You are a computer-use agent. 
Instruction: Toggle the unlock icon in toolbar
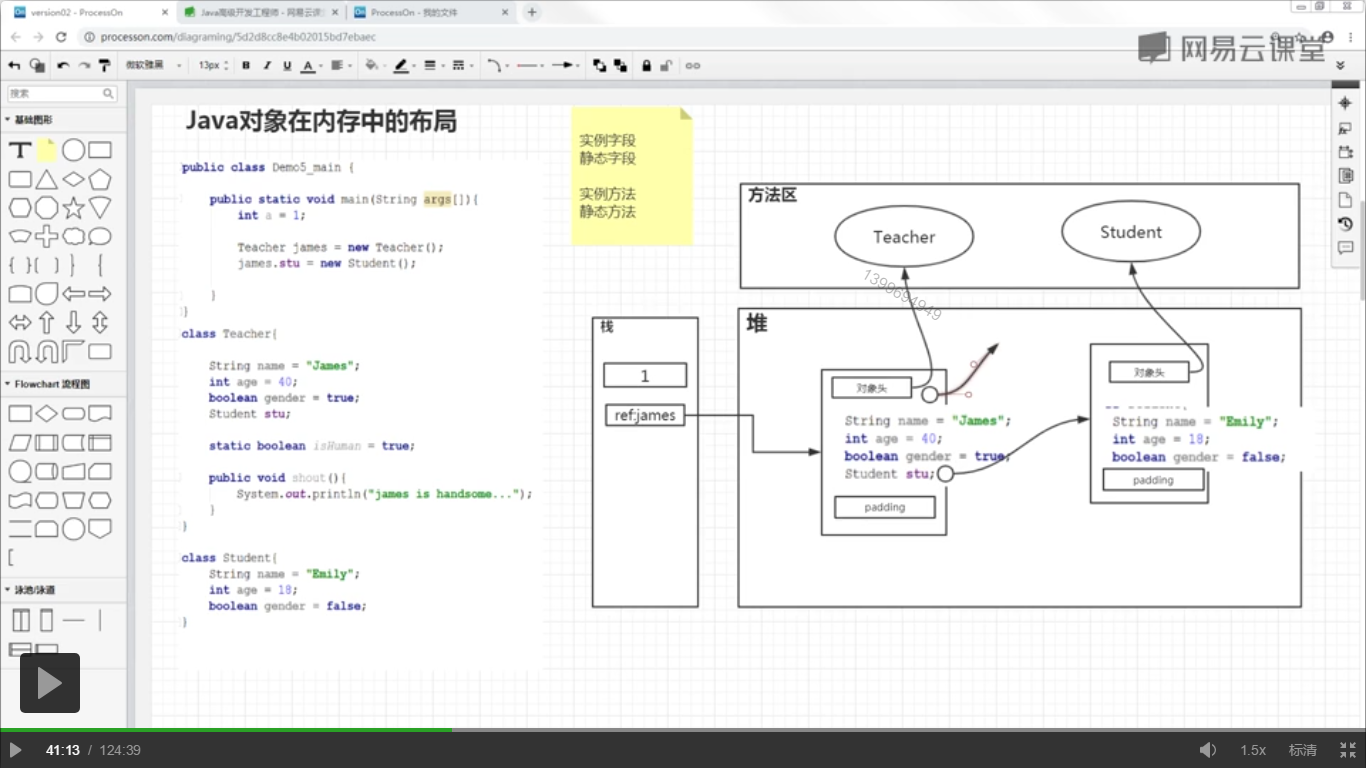[x=667, y=65]
